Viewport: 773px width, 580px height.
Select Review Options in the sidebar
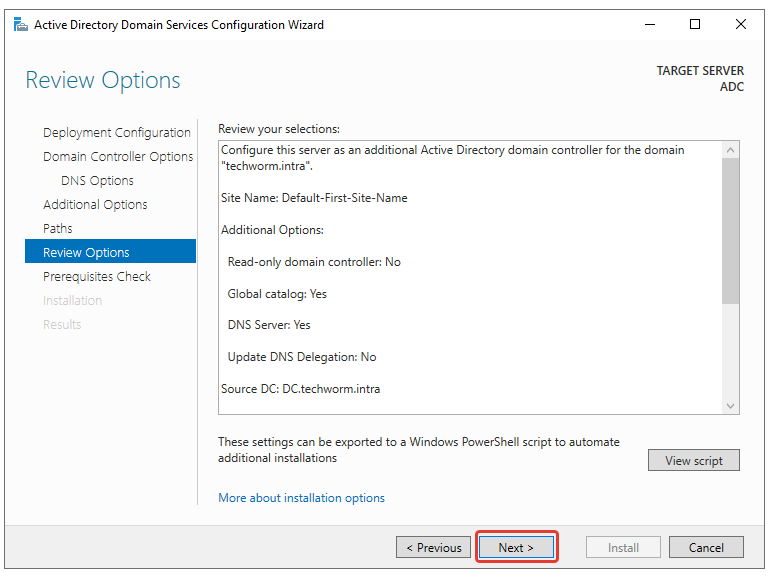pos(86,253)
